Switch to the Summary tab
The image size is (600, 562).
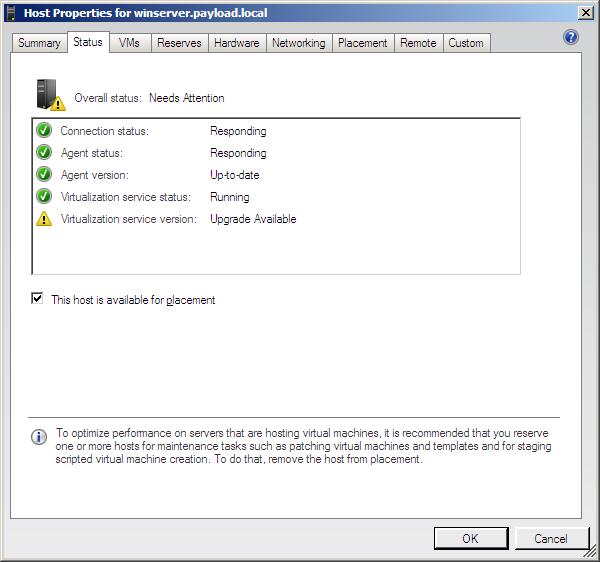[39, 43]
